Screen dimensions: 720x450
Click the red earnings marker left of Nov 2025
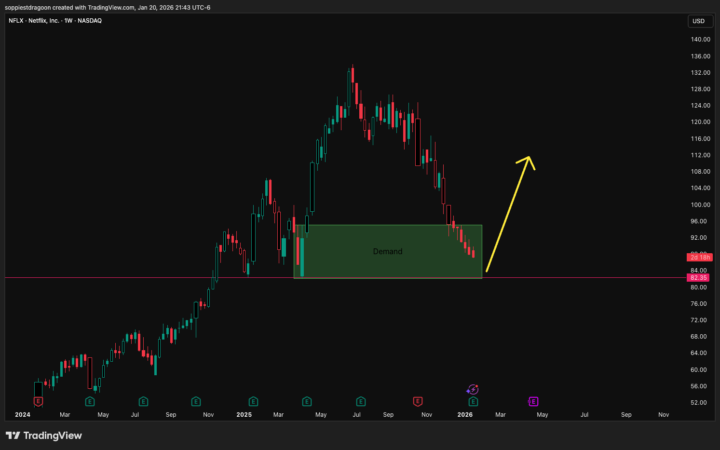click(417, 402)
